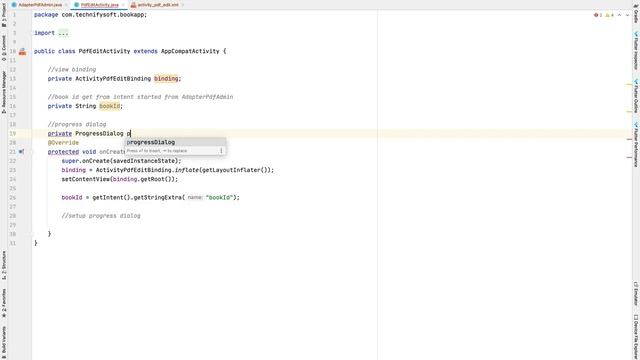Open the Flutter Inspector tool window

636,51
